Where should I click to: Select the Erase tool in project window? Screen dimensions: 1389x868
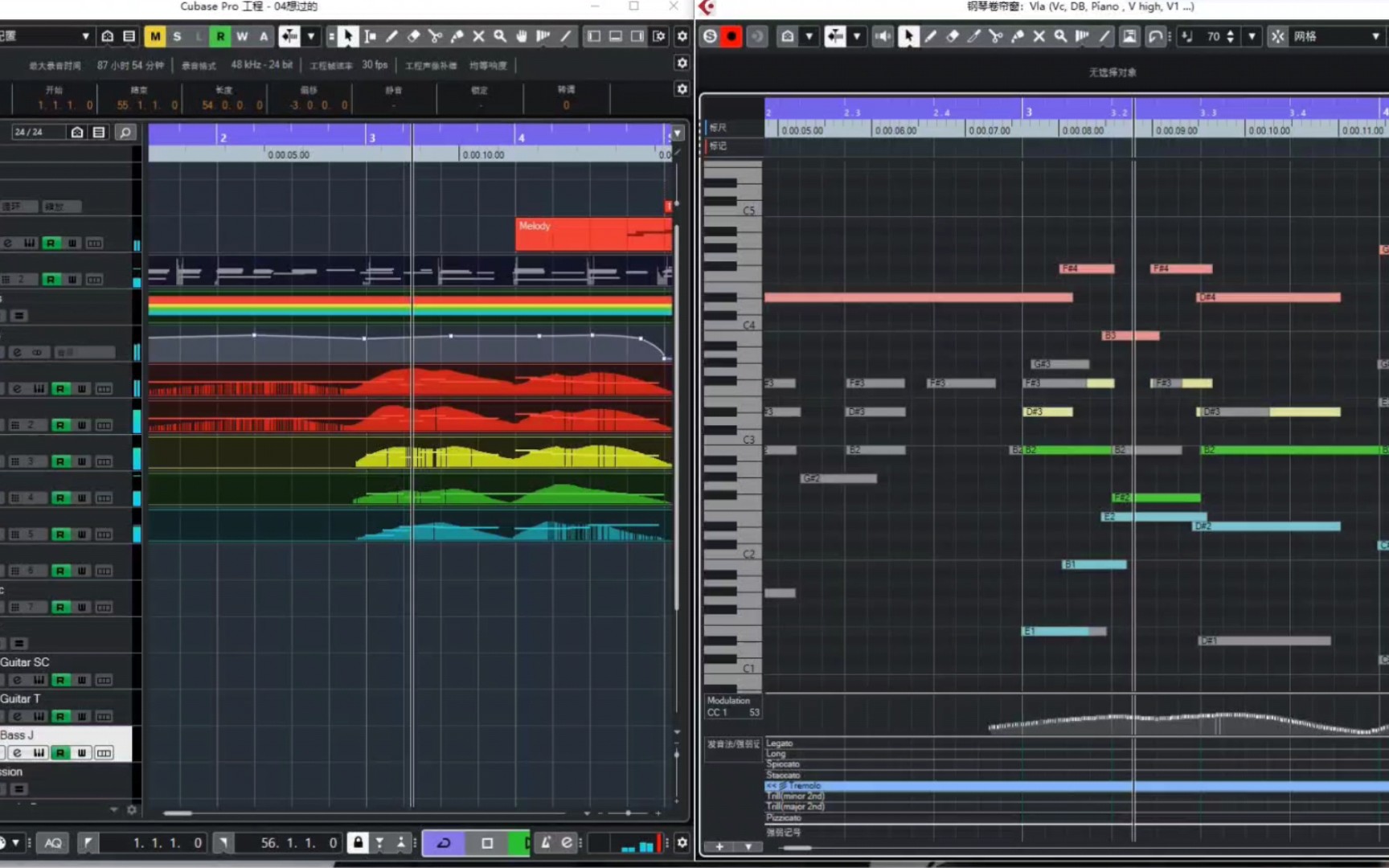click(413, 36)
